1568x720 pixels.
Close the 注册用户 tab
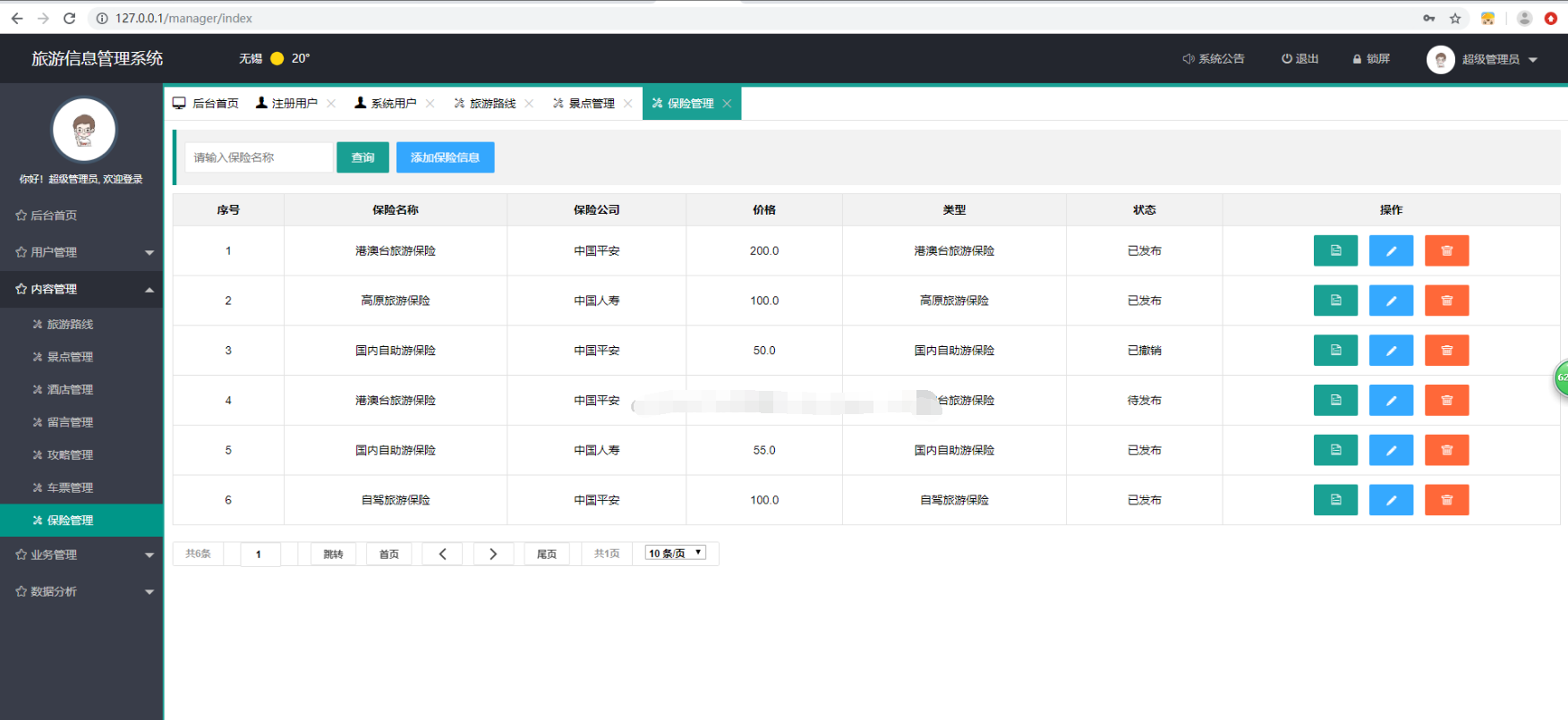(x=331, y=104)
